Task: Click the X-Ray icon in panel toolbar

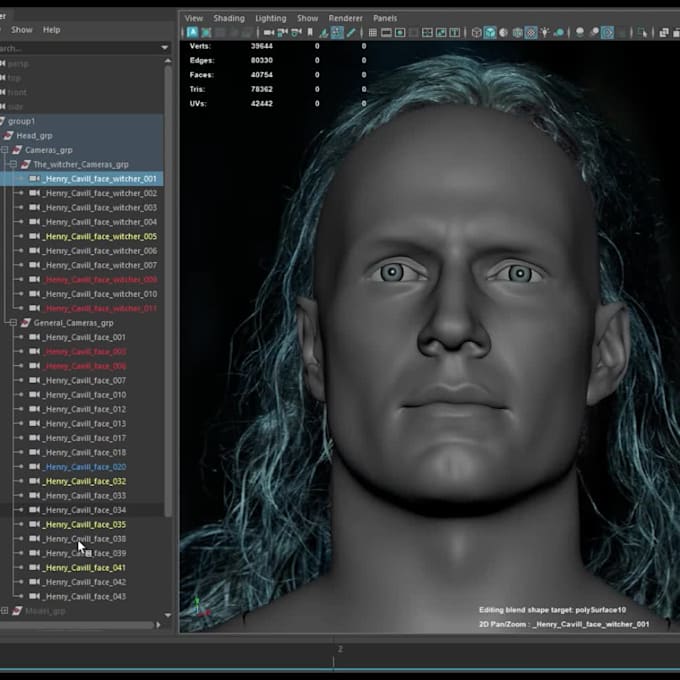Action: click(664, 33)
